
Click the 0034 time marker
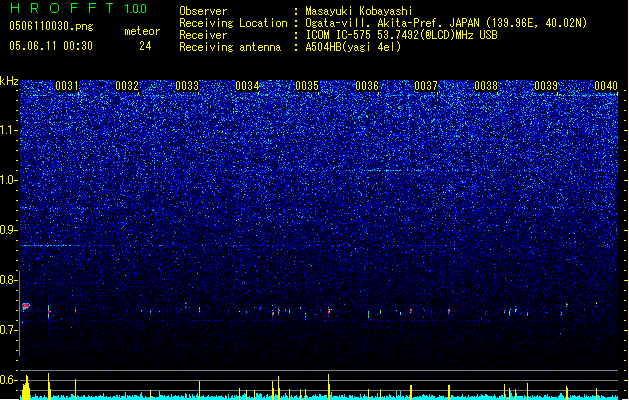tap(247, 86)
